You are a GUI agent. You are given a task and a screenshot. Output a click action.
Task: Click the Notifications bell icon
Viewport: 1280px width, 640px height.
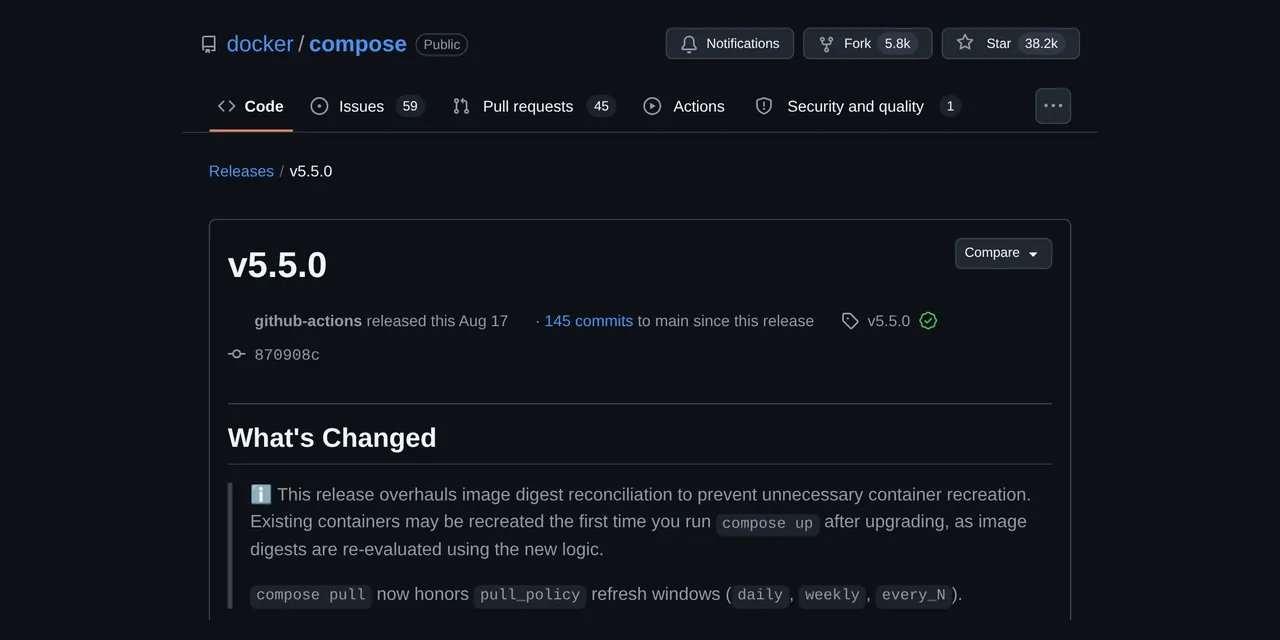coord(689,44)
